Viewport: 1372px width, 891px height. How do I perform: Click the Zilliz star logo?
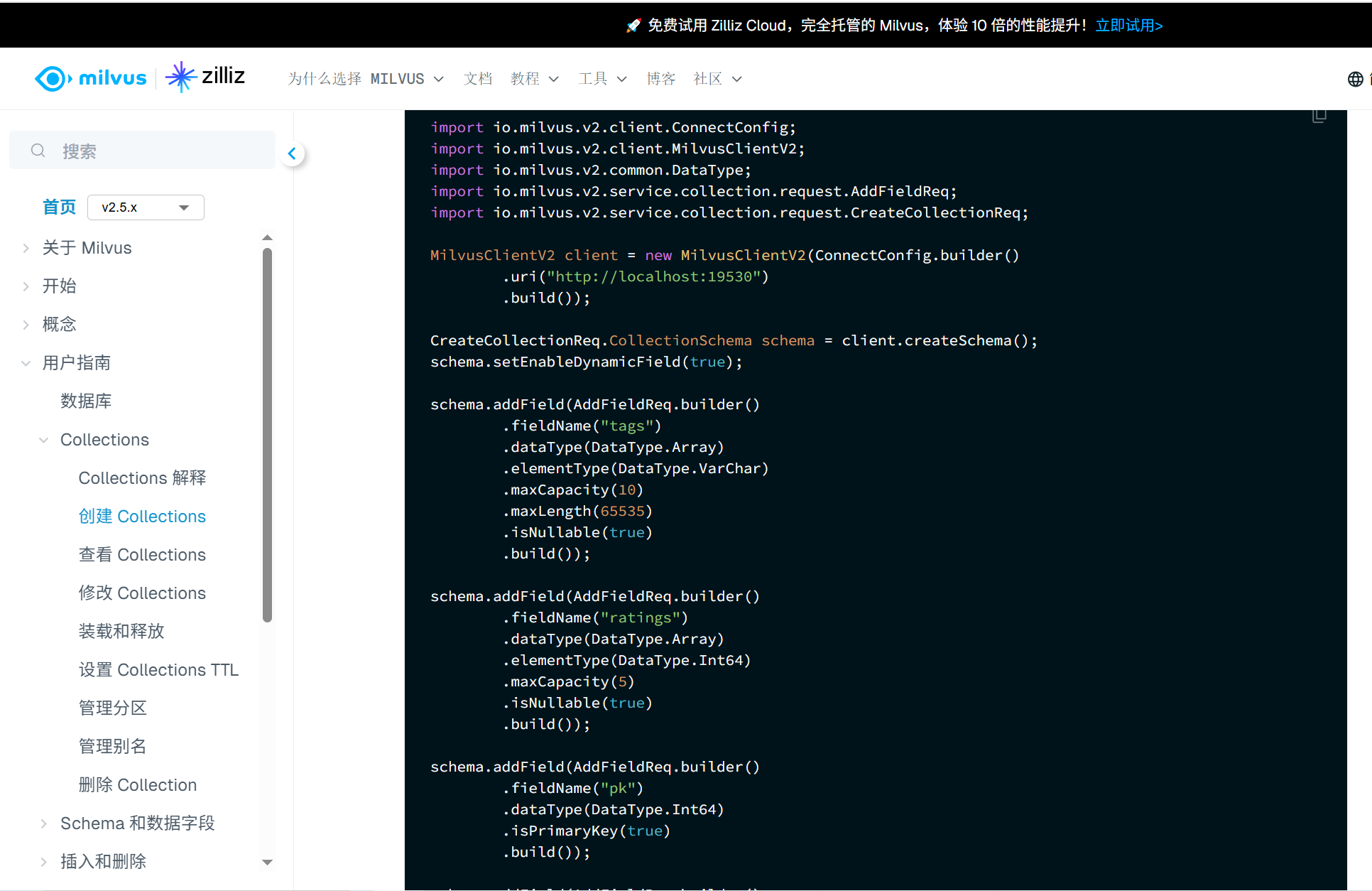pos(180,77)
